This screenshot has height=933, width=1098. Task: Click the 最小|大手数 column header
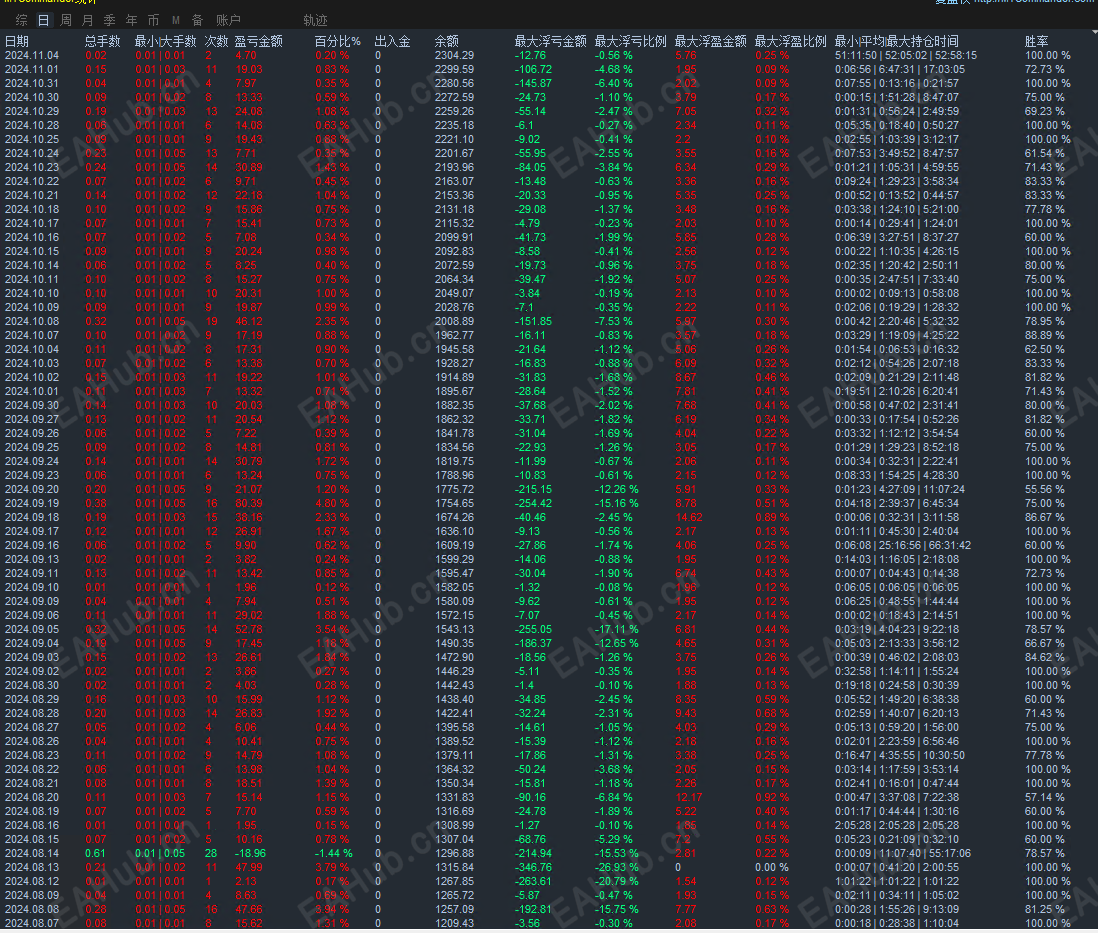click(x=165, y=41)
